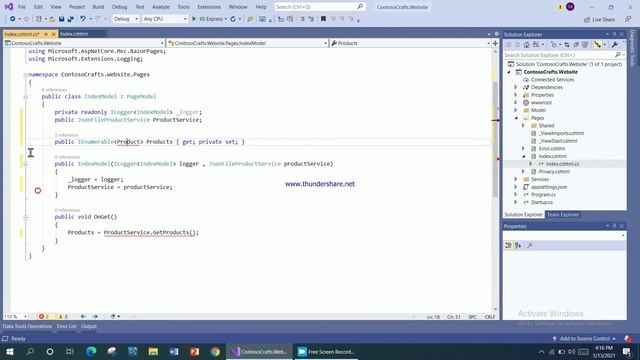Toggle bookmark with the toolbar bookmark icon

coord(323,19)
